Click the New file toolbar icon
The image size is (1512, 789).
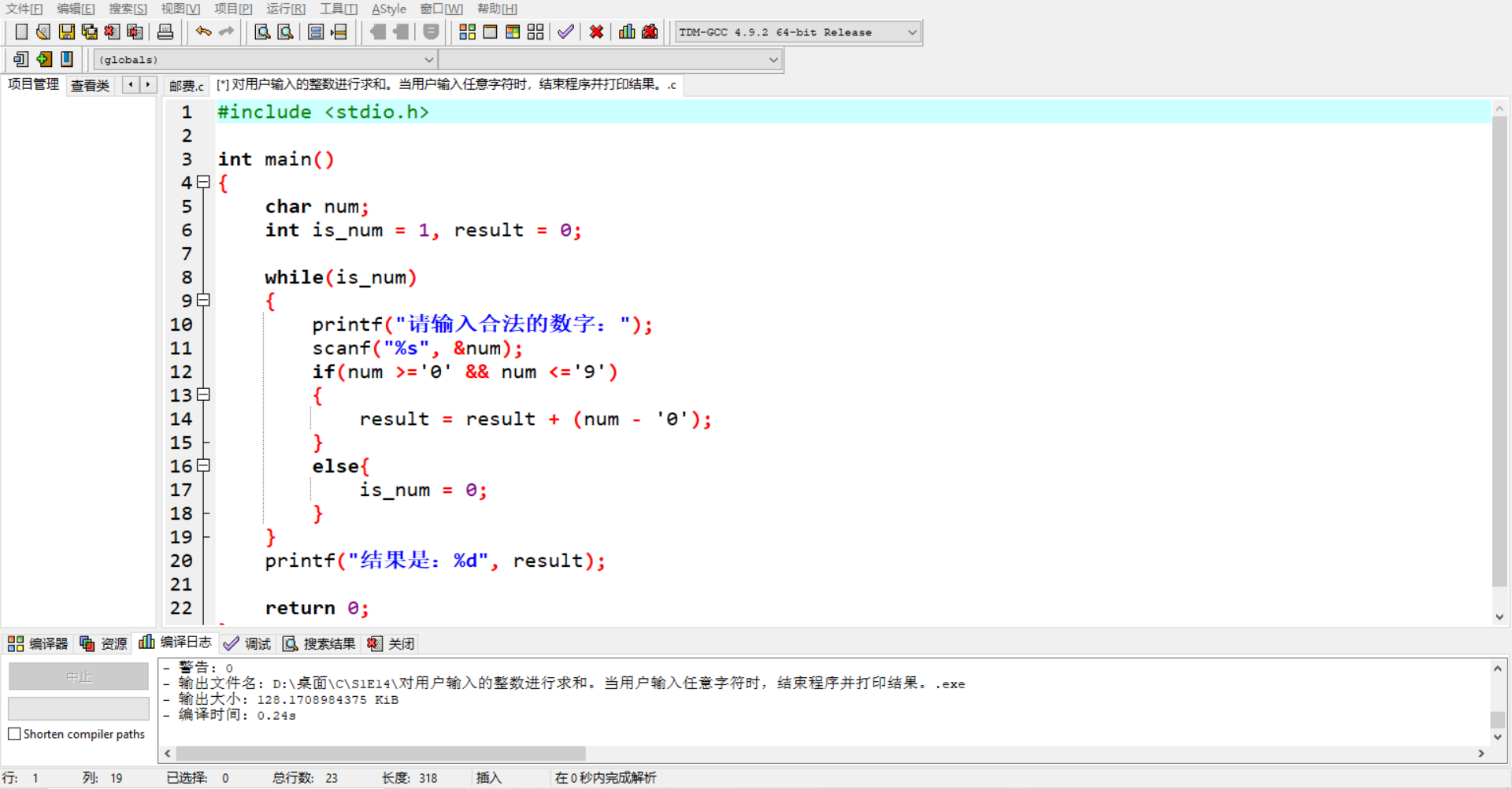[21, 31]
